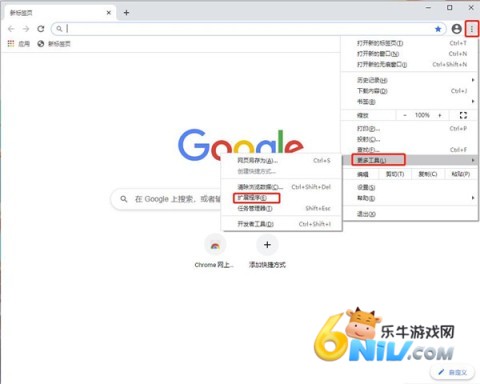Click the browser back arrow
Viewport: 480px width, 384px height.
click(x=11, y=29)
